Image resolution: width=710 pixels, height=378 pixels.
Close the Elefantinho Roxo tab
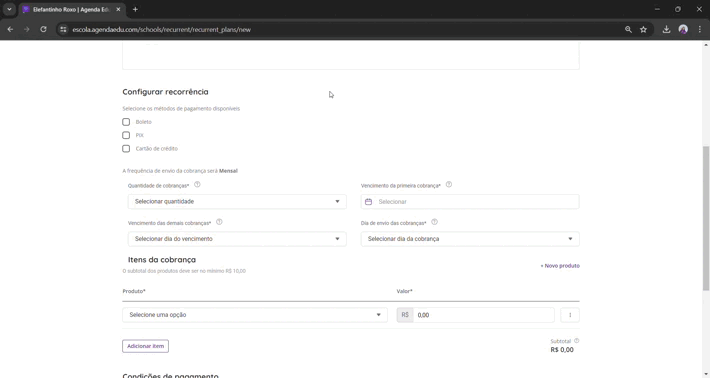coord(118,9)
